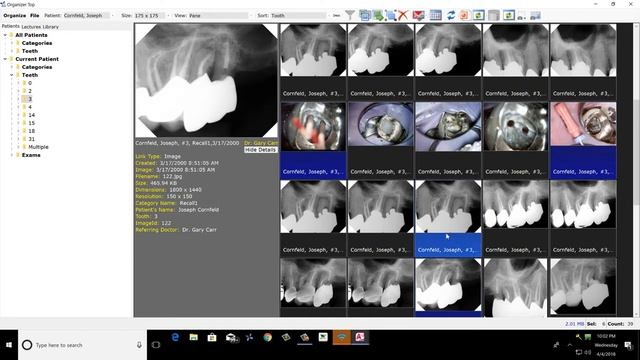The height and width of the screenshot is (360, 640).
Task: Open the Action Center notifications icon
Action: click(x=628, y=346)
